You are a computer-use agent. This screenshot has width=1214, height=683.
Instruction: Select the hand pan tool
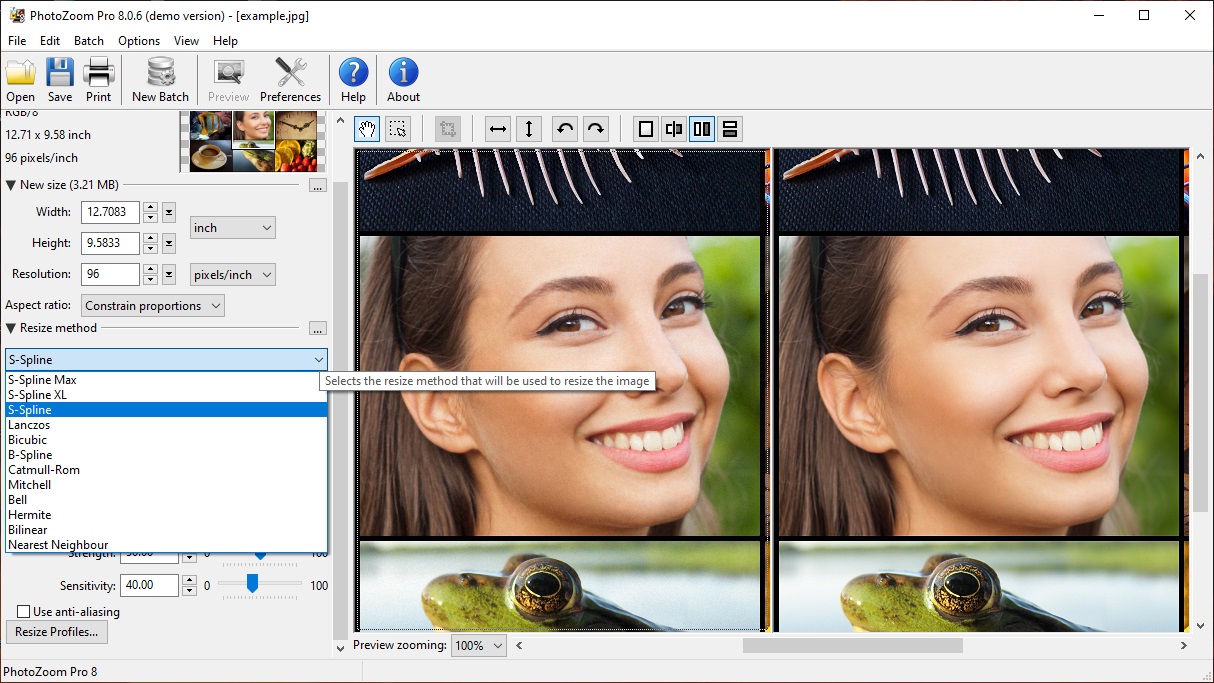[x=367, y=129]
